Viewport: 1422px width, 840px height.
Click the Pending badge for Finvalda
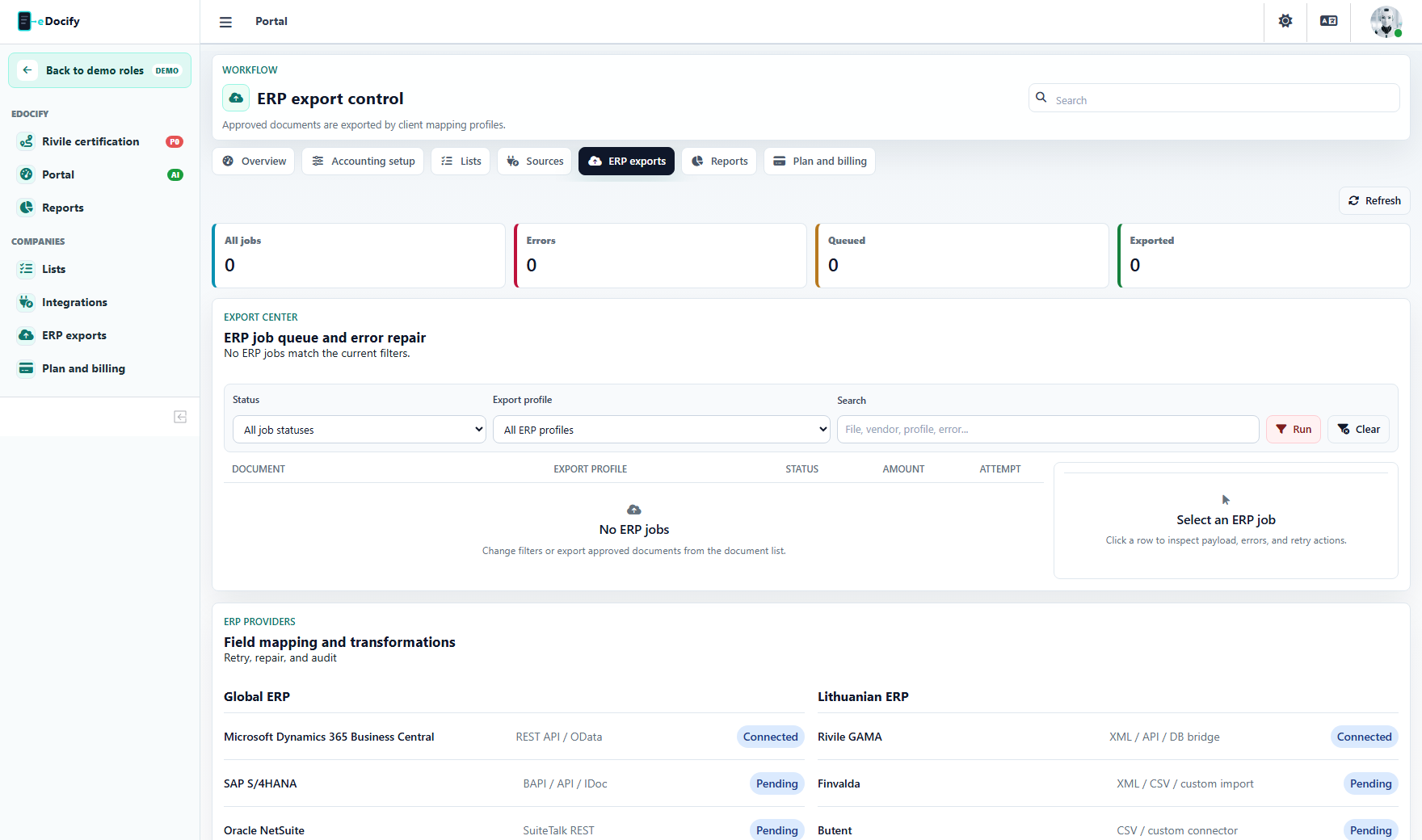[x=1371, y=783]
